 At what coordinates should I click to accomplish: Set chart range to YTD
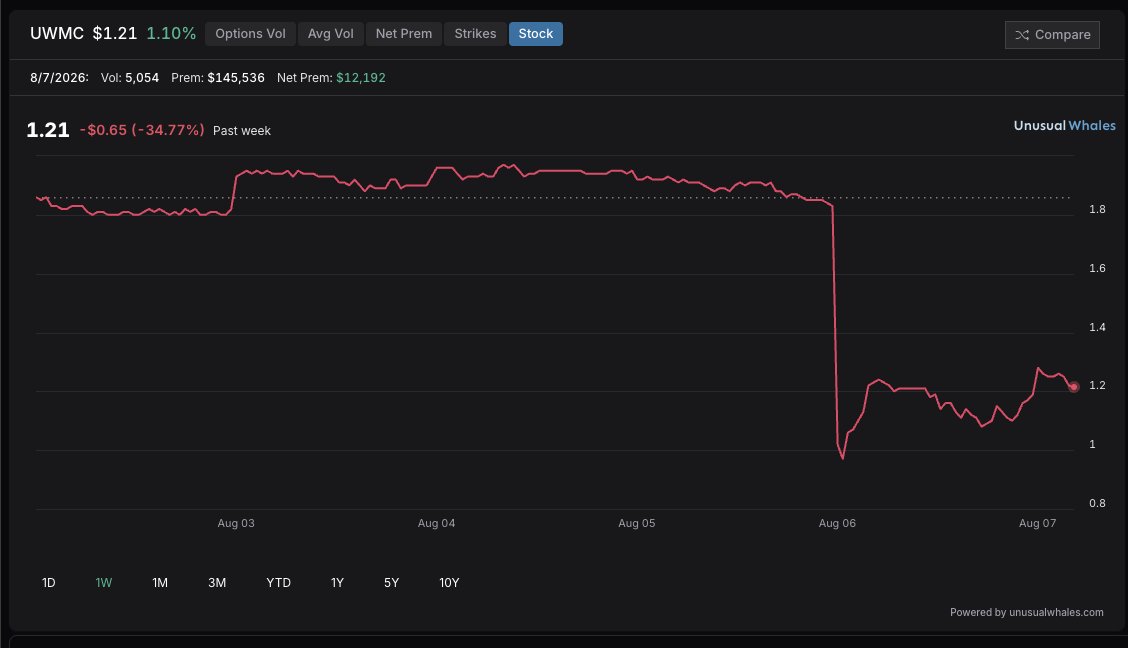tap(278, 583)
